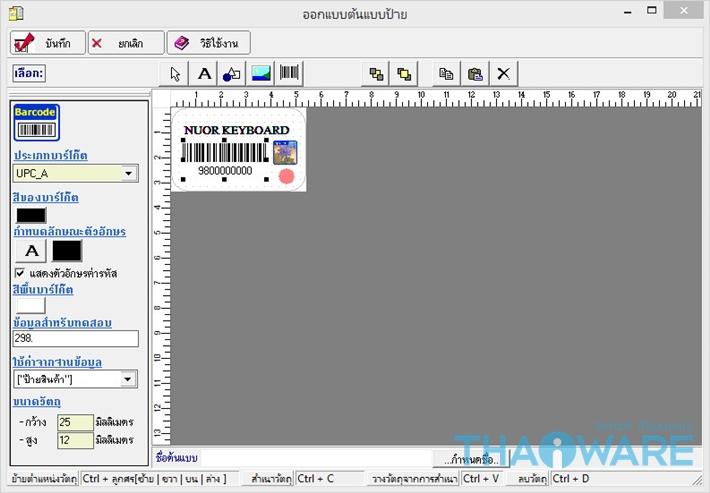
Task: Select the pointer arrow tool
Action: pyautogui.click(x=174, y=74)
